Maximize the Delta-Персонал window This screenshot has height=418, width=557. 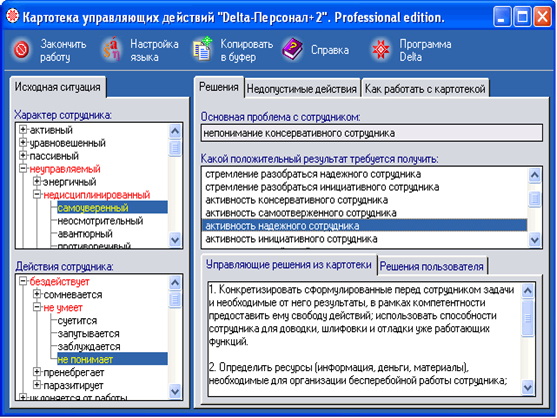522,17
